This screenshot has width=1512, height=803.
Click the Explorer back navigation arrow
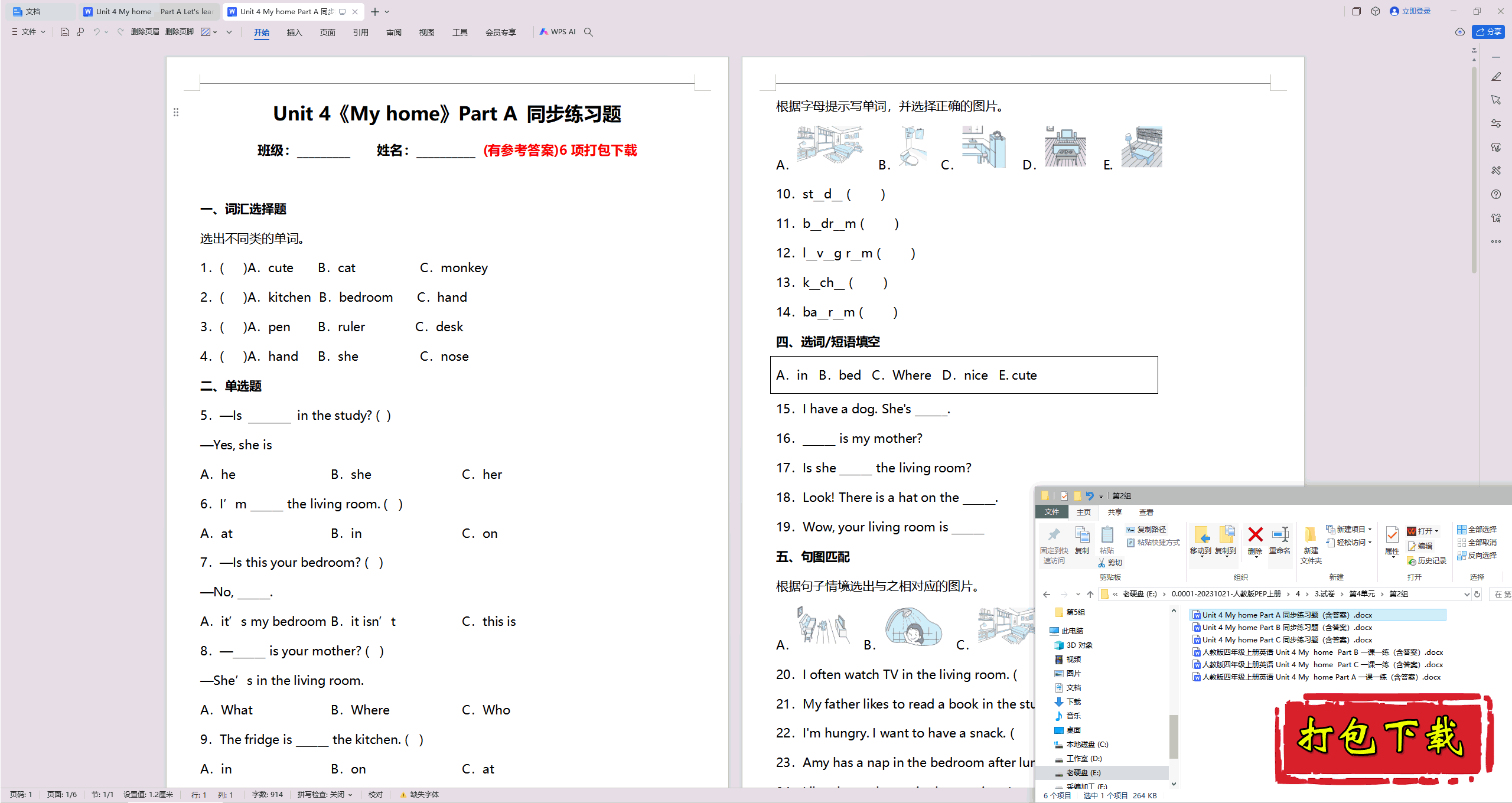point(1047,594)
